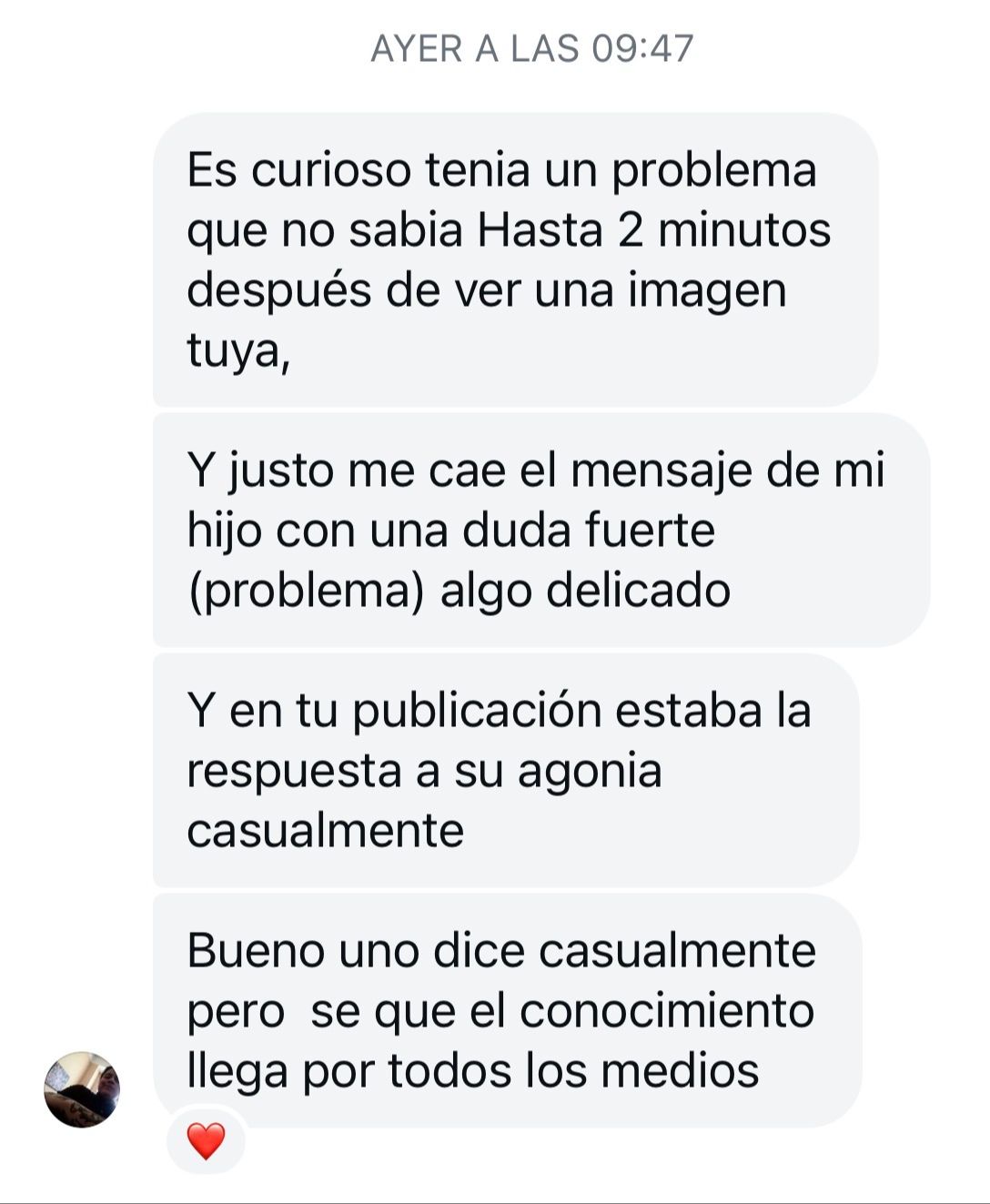The width and height of the screenshot is (990, 1204).
Task: Tap the line "después de ver una imagen"
Action: coord(487,292)
